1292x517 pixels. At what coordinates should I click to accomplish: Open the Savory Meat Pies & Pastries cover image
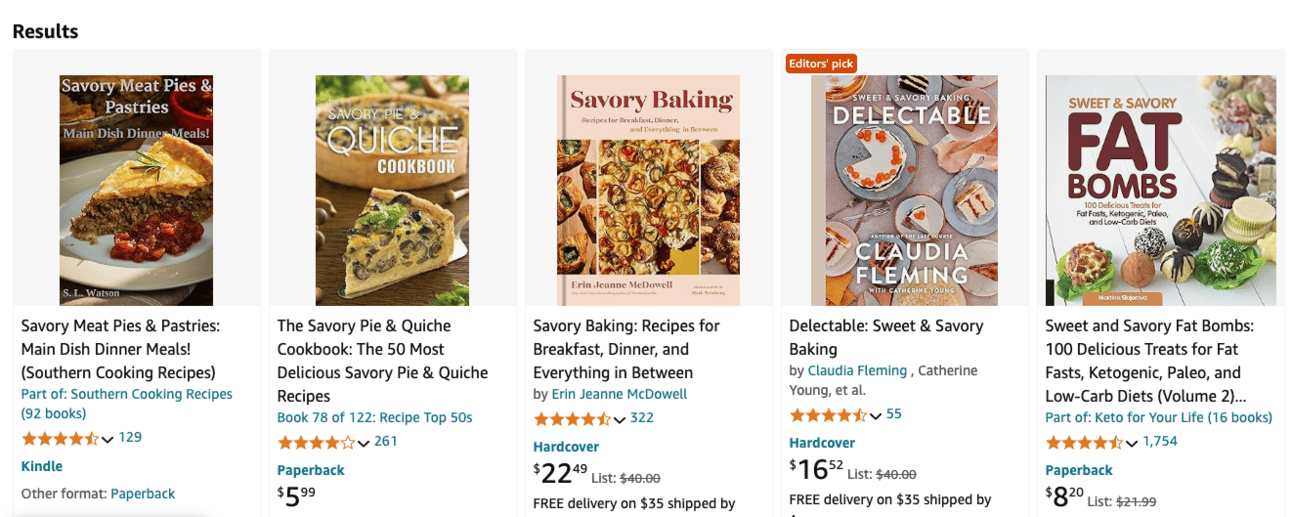point(136,190)
